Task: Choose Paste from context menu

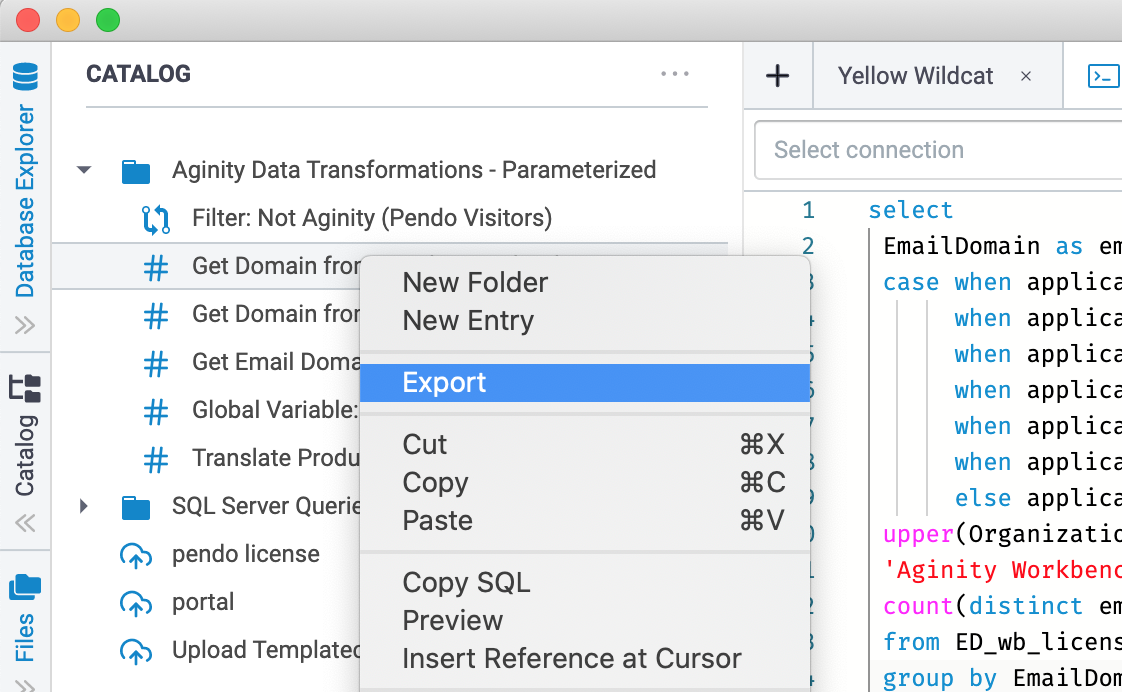Action: click(x=437, y=520)
